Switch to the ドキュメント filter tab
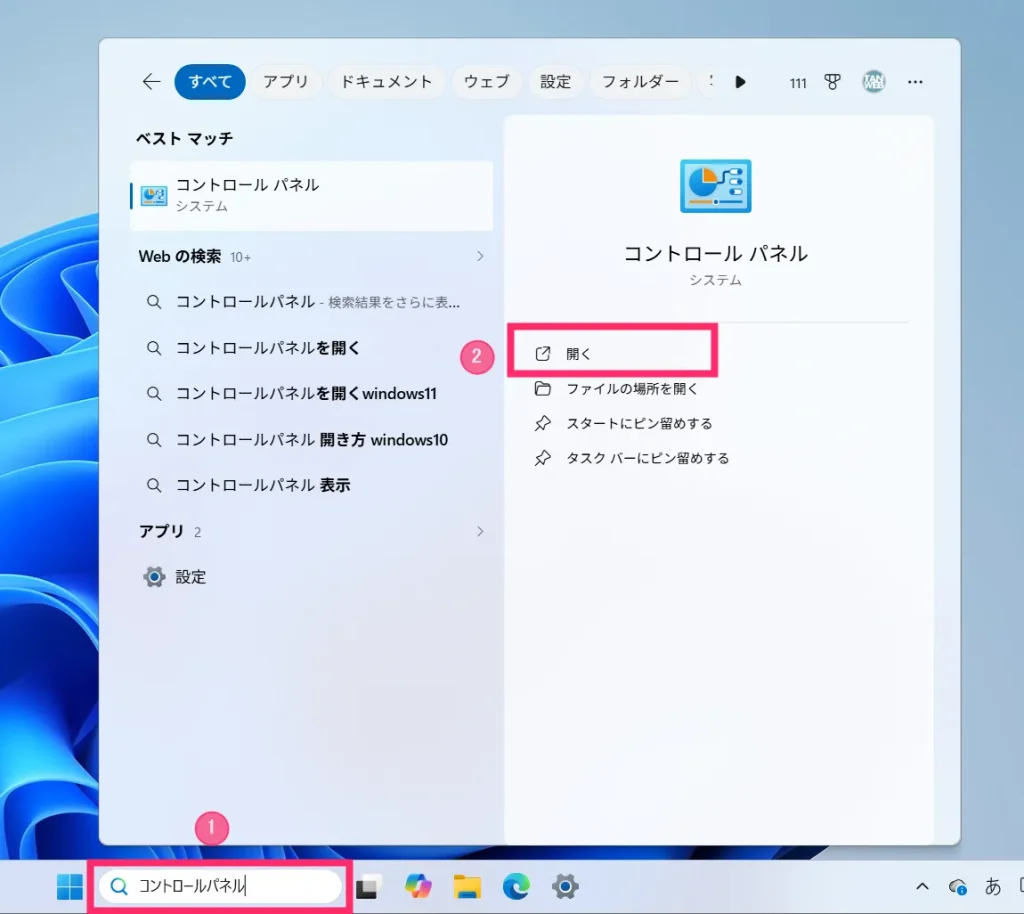This screenshot has width=1024, height=914. coord(386,82)
